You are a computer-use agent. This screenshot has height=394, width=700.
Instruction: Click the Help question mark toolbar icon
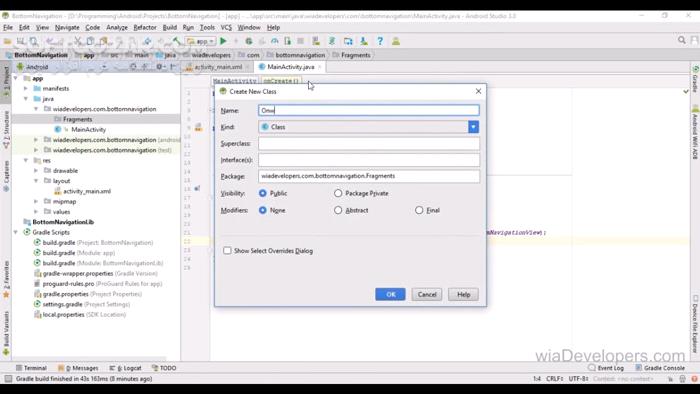(x=380, y=41)
